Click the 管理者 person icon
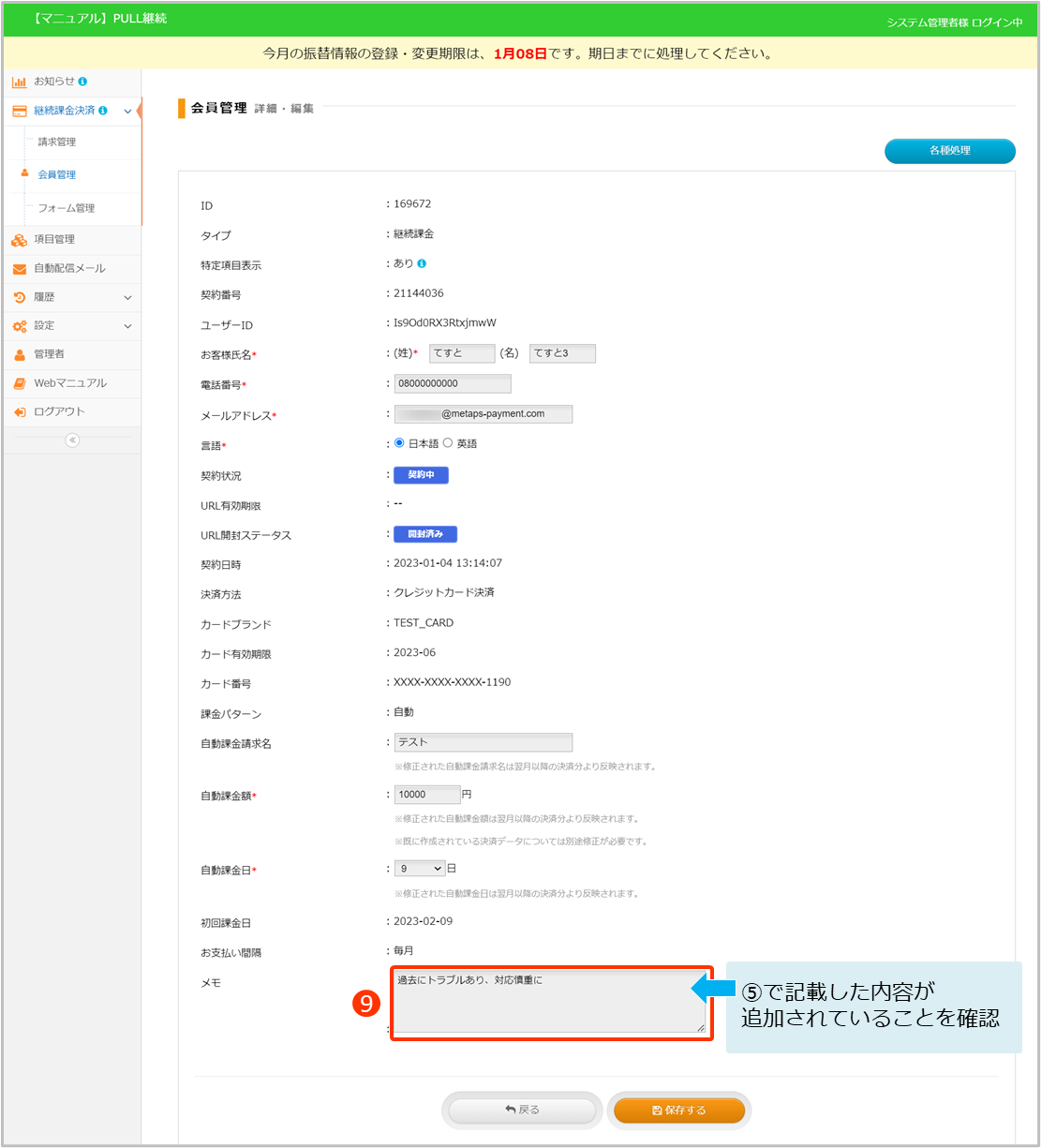This screenshot has height=1148, width=1041. 19,354
